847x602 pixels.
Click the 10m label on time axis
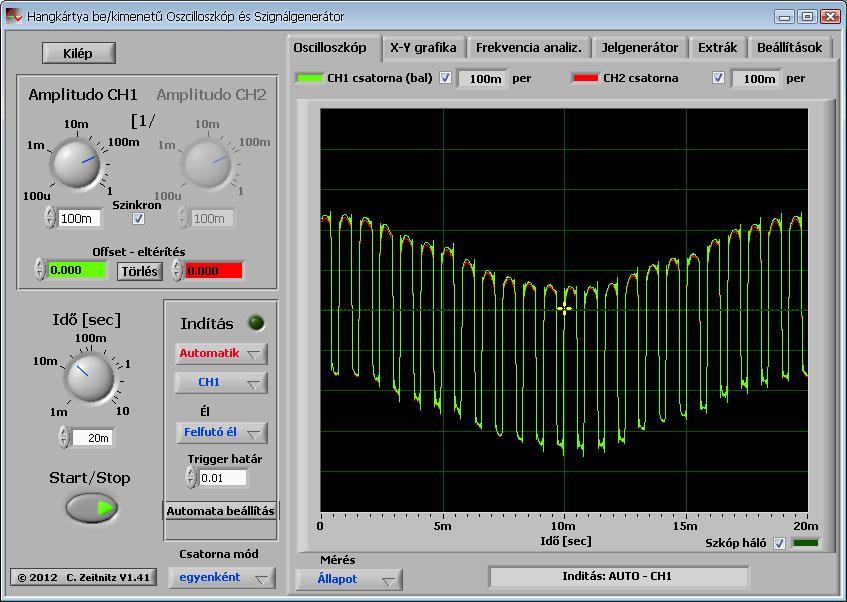point(563,526)
